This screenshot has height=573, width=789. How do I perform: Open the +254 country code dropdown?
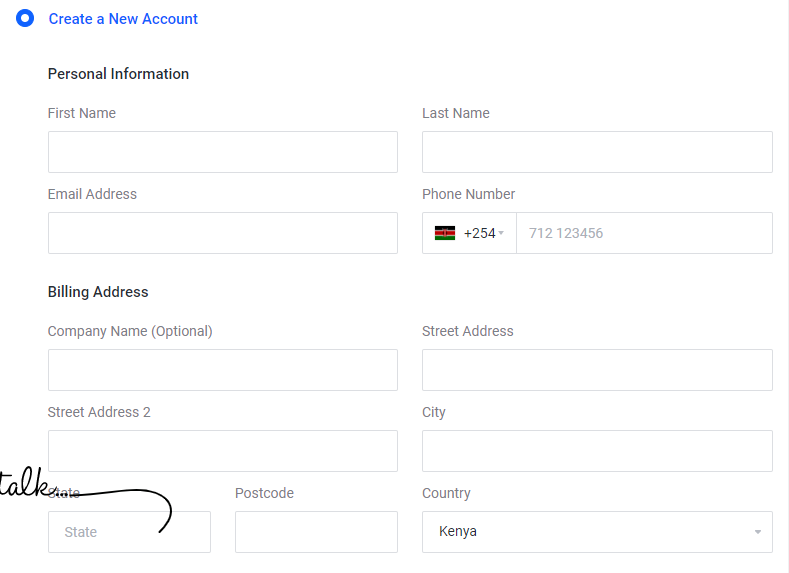469,233
